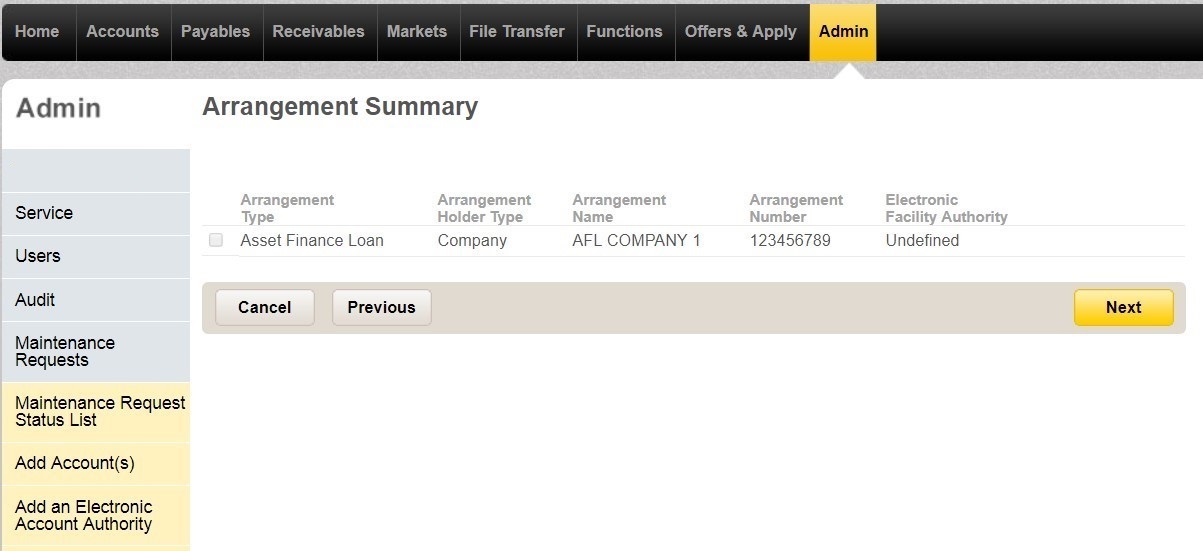Click arrangement number 123456789
Screen dimensions: 1203x551
coord(790,241)
